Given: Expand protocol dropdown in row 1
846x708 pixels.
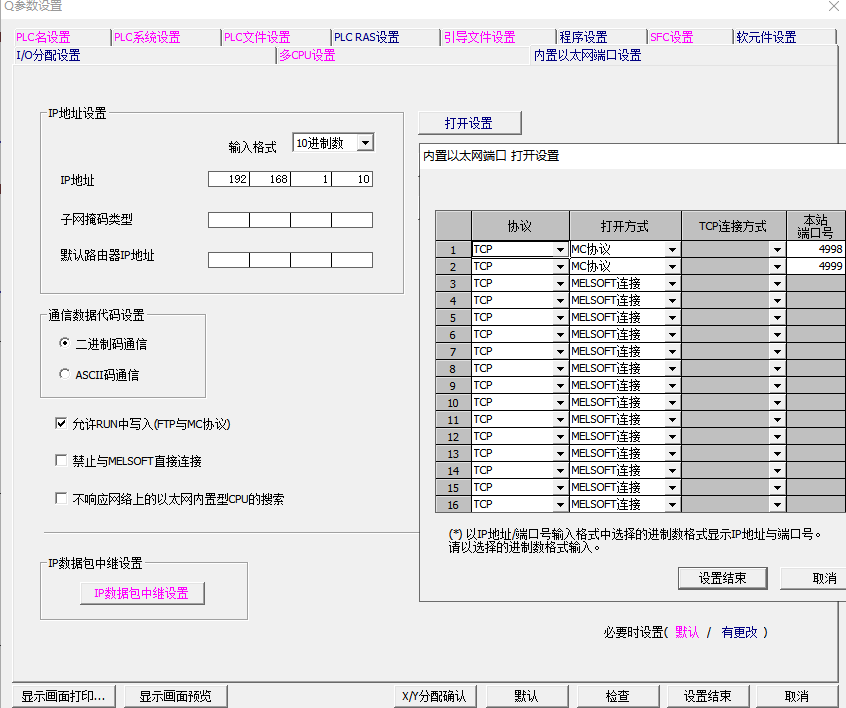Looking at the screenshot, I should 560,250.
